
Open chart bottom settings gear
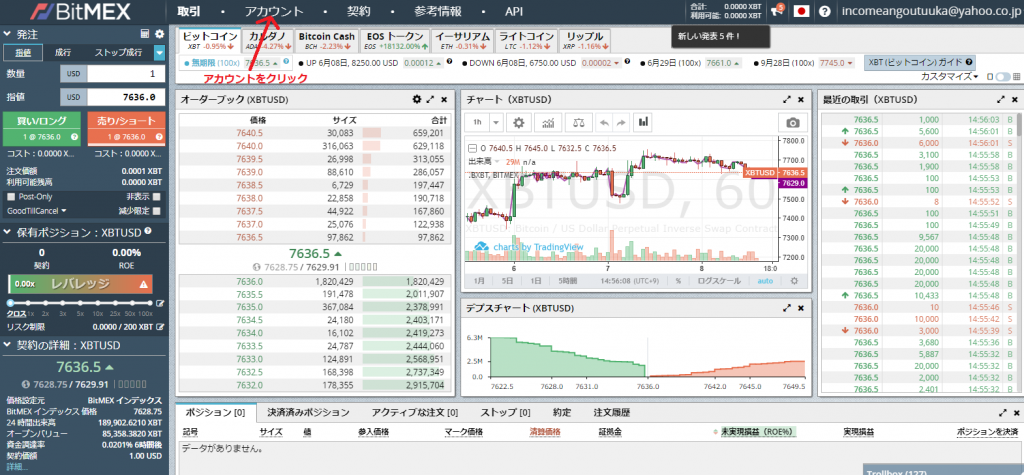click(x=794, y=281)
